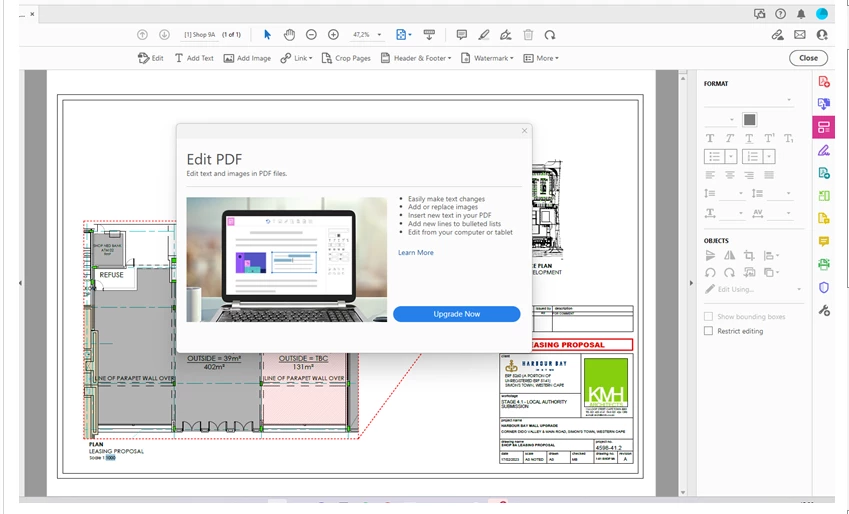Open Fill & Sign purple pen tool
The image size is (849, 514).
[824, 150]
